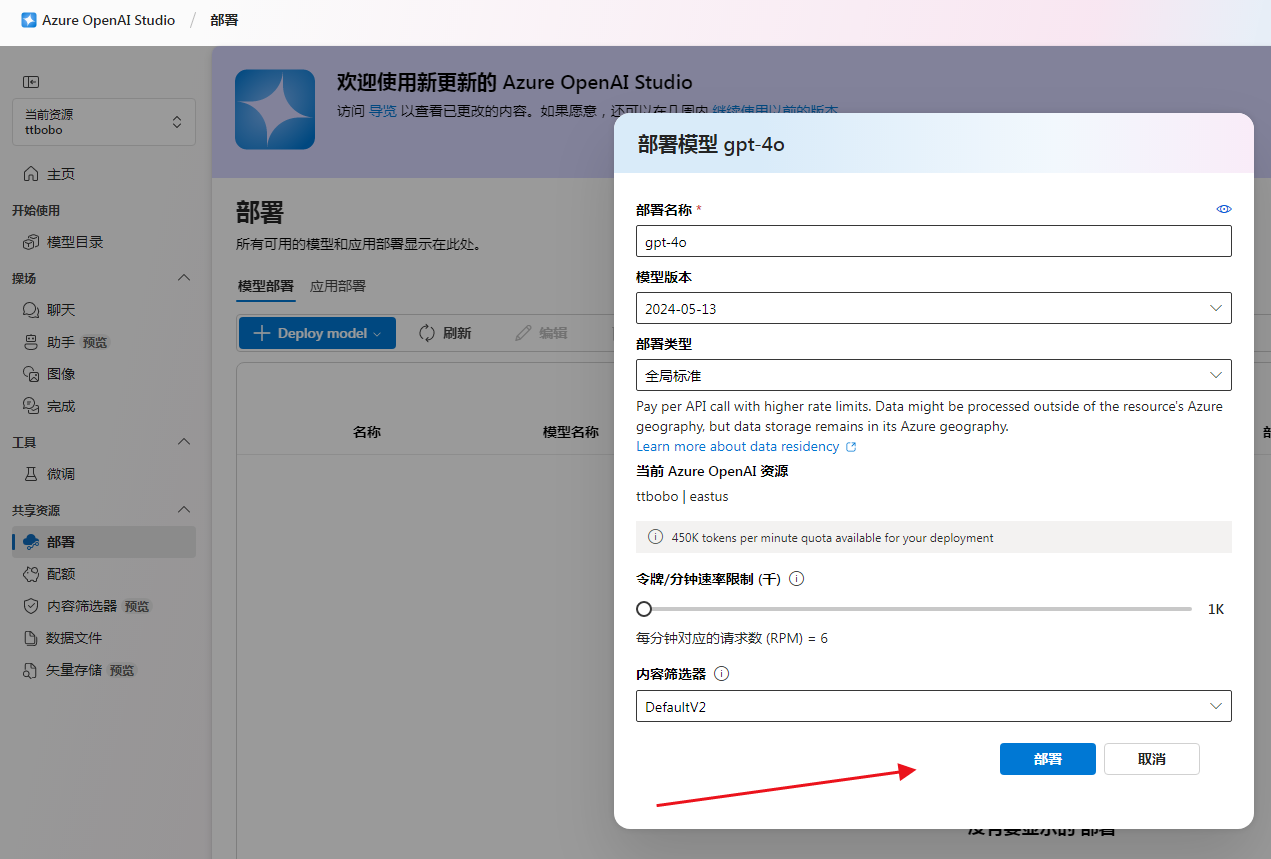Switch to the 模型部署 tab
Screen dimensions: 1271x859
click(x=266, y=286)
